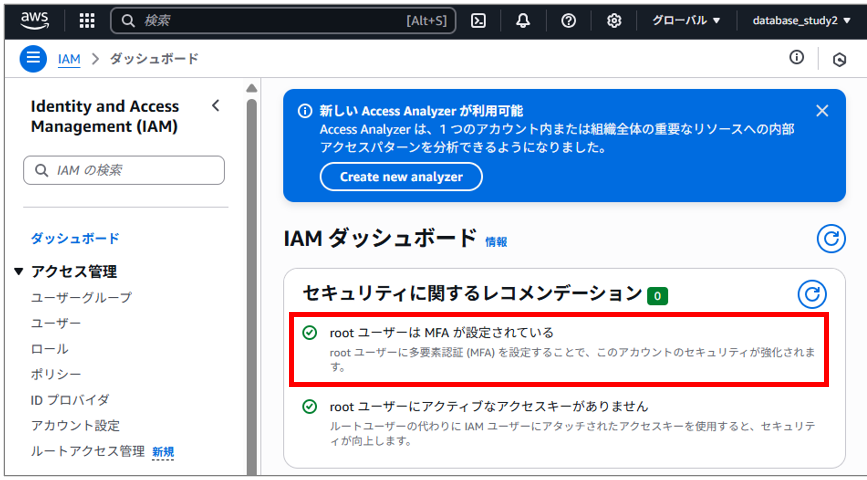
Task: Follow the IAM breadcrumb link
Action: (x=69, y=59)
